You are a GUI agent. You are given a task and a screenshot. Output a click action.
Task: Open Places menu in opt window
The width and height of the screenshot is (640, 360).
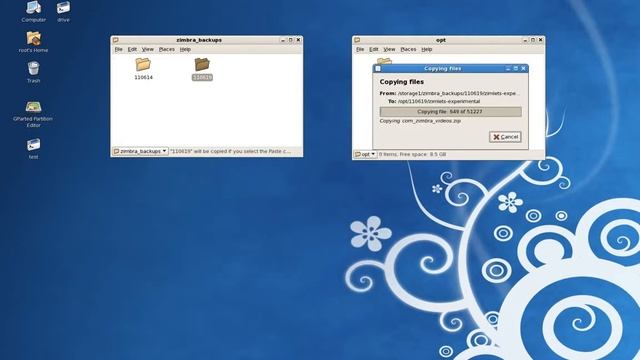point(408,49)
